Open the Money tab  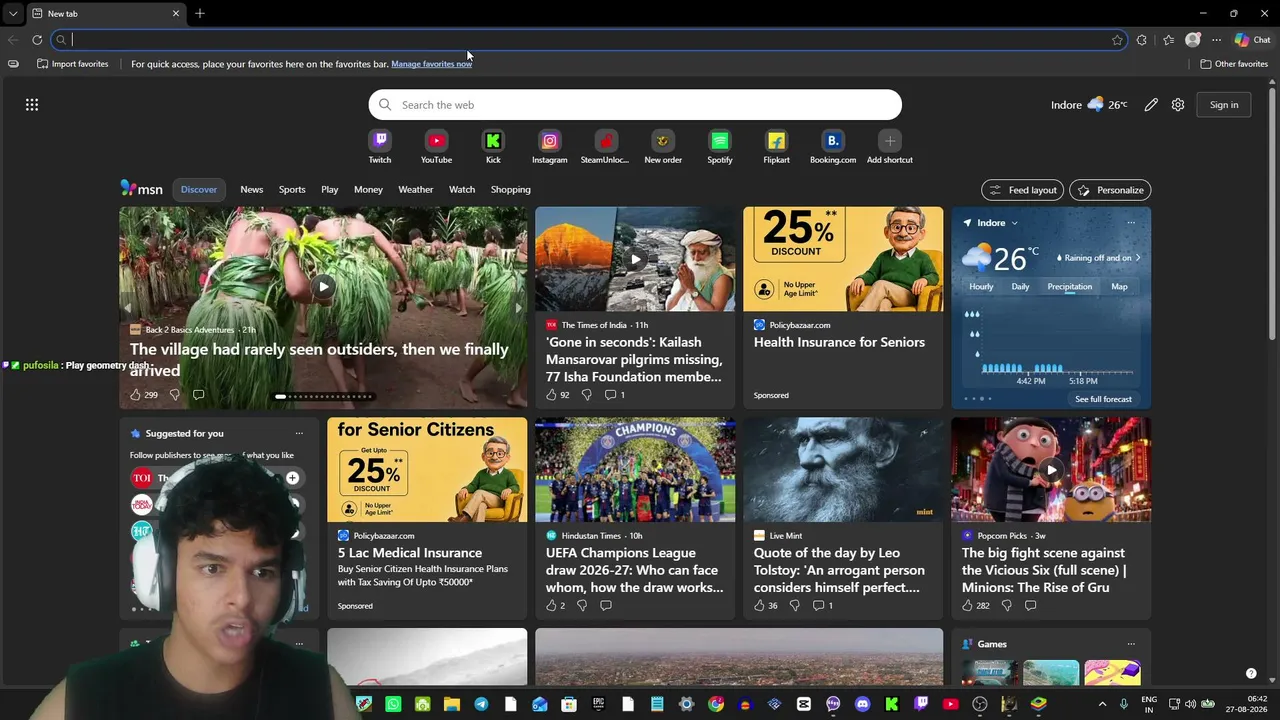[368, 190]
